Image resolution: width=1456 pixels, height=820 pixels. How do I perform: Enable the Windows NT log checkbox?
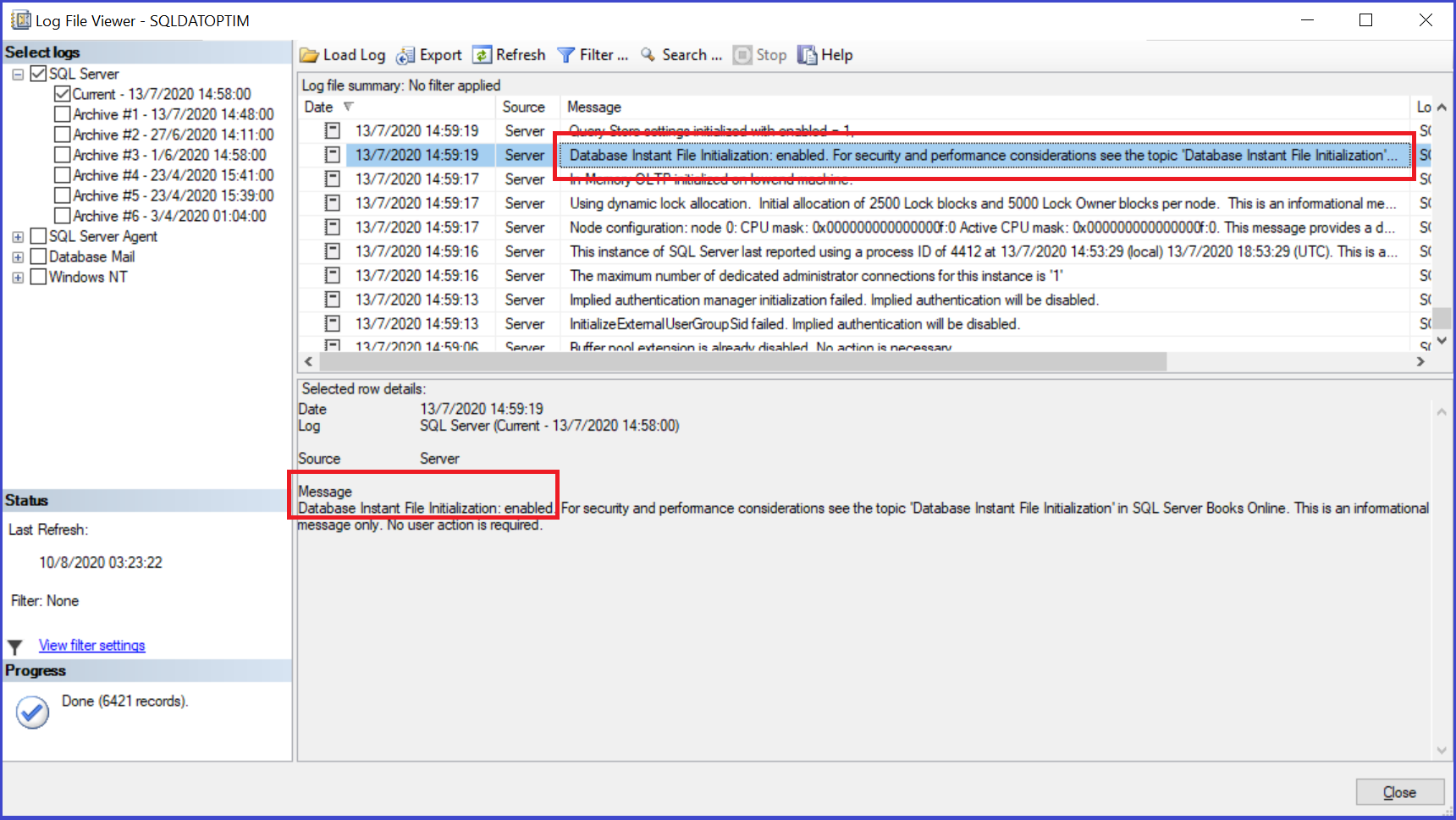point(38,276)
